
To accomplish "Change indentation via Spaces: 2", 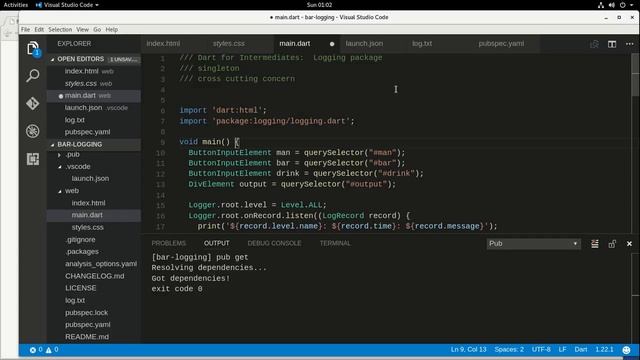I will coord(509,350).
